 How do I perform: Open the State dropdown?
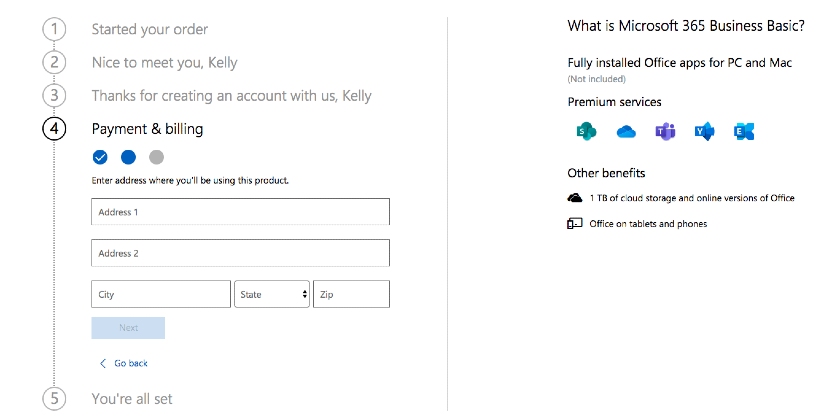[273, 294]
